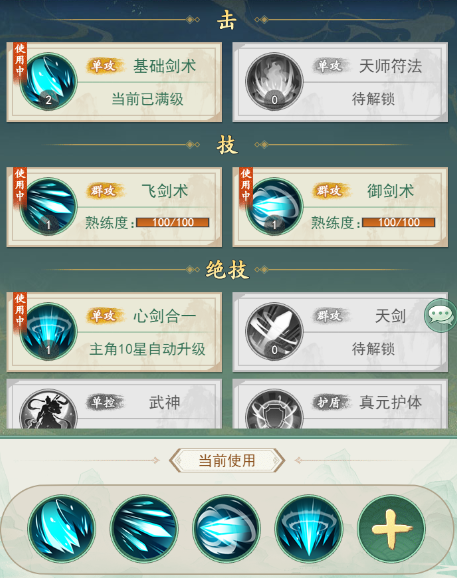457x578 pixels.
Task: Tap the locked 天剑 skill icon
Action: [274, 331]
